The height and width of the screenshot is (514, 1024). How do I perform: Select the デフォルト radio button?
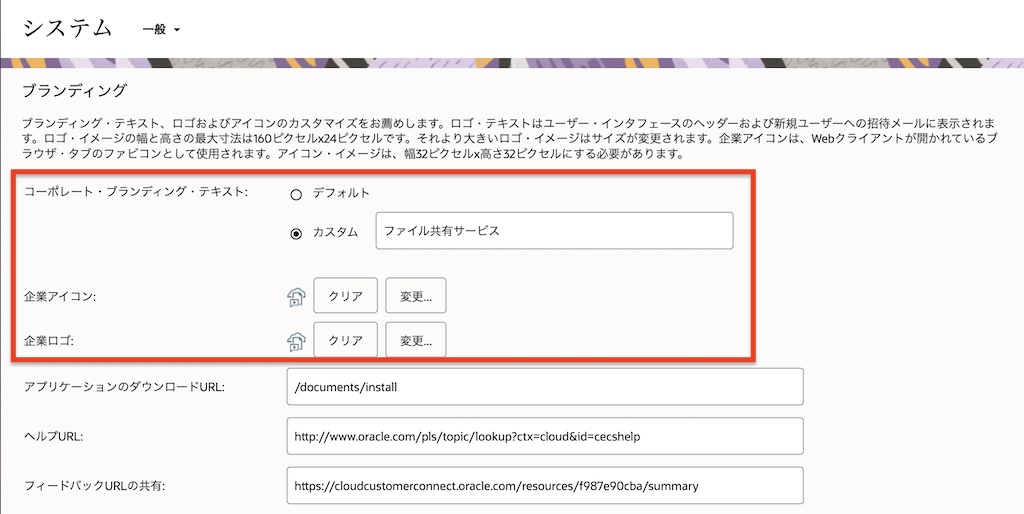296,194
